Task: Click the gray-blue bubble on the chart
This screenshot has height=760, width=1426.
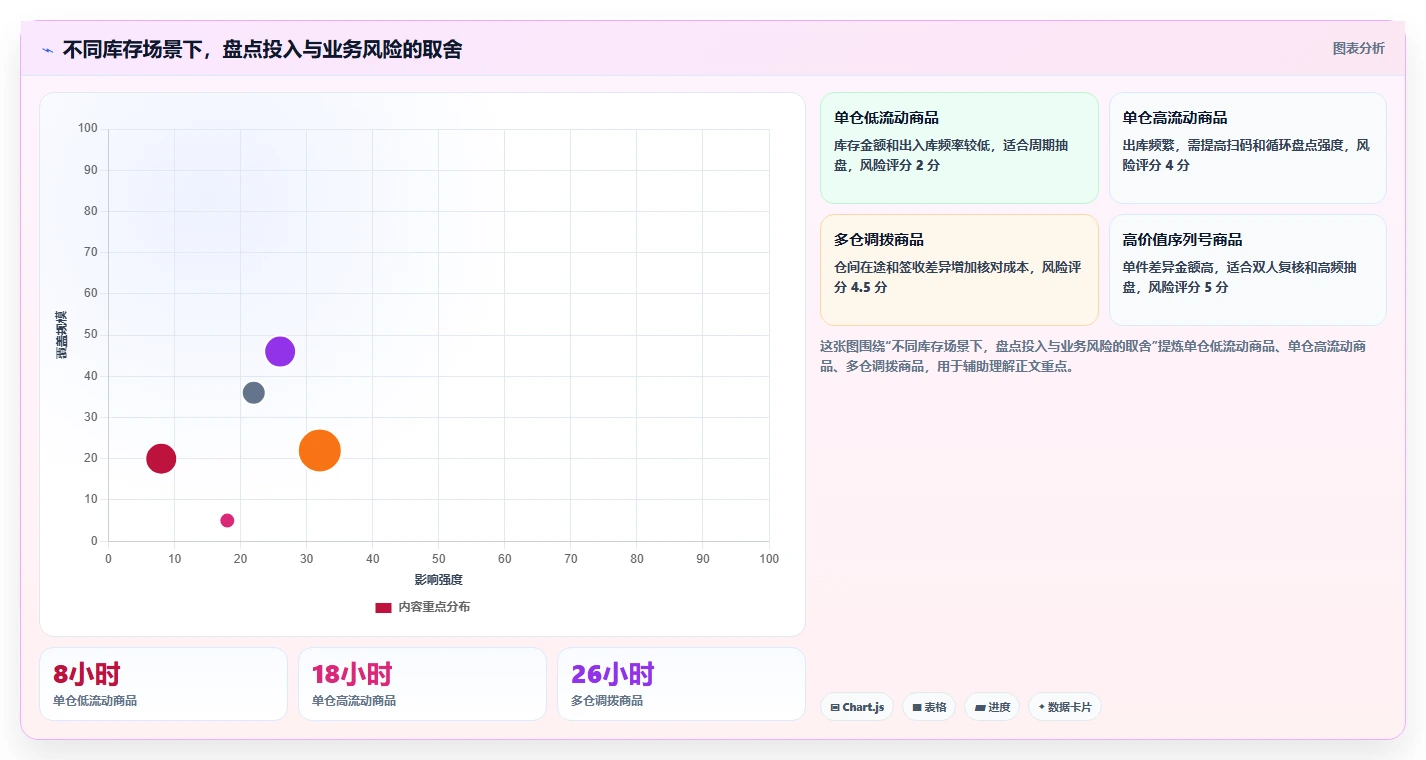Action: click(x=254, y=393)
